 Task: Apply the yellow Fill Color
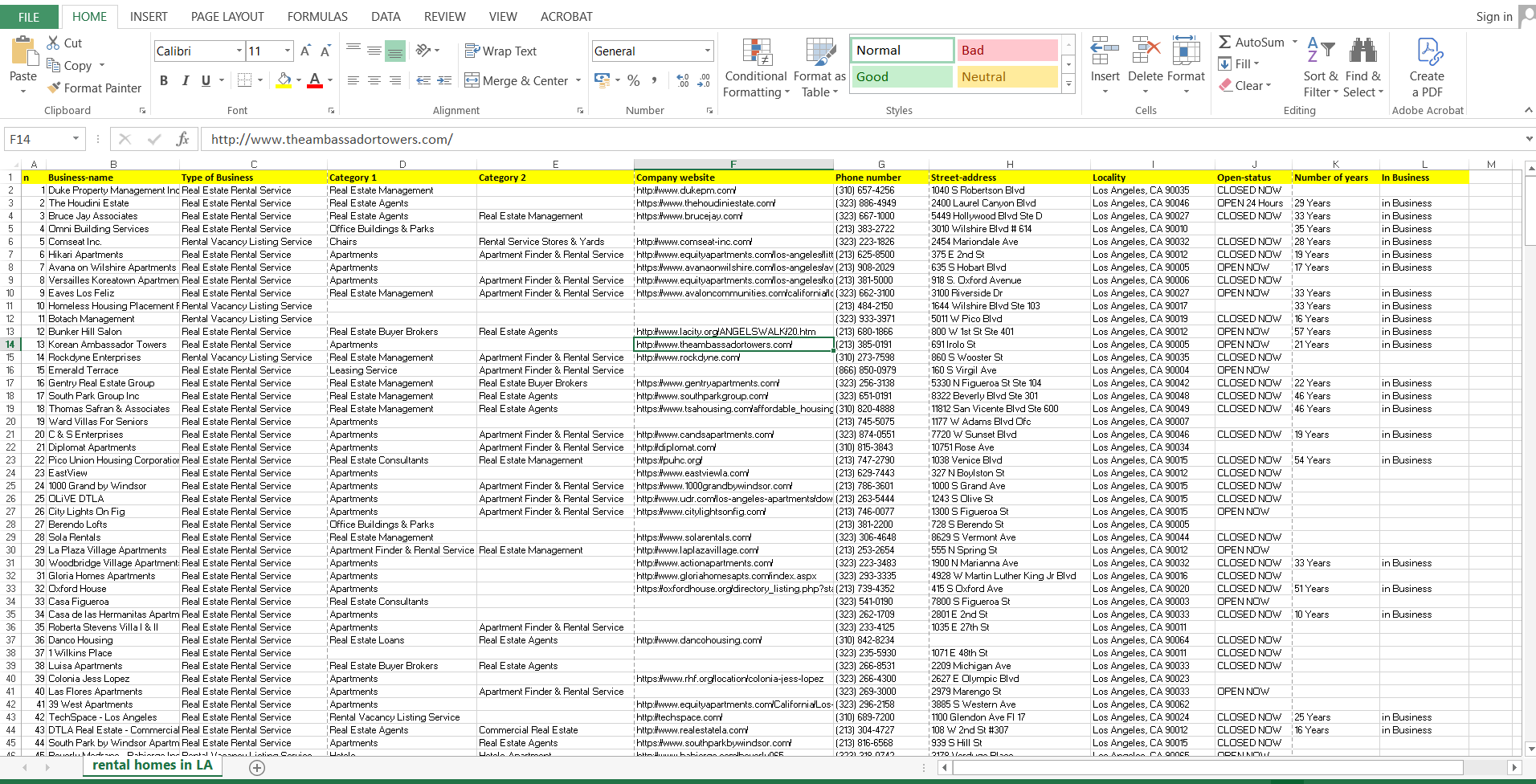tap(284, 80)
